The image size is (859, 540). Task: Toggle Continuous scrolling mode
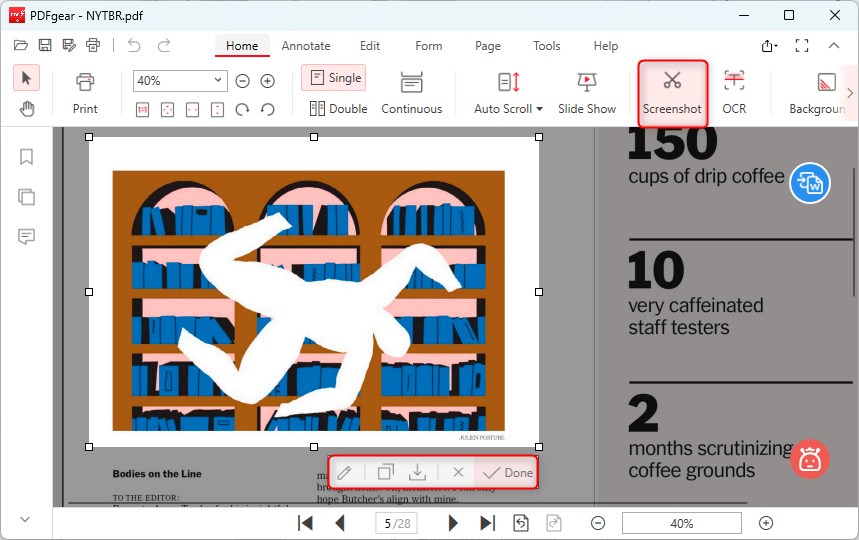(411, 92)
